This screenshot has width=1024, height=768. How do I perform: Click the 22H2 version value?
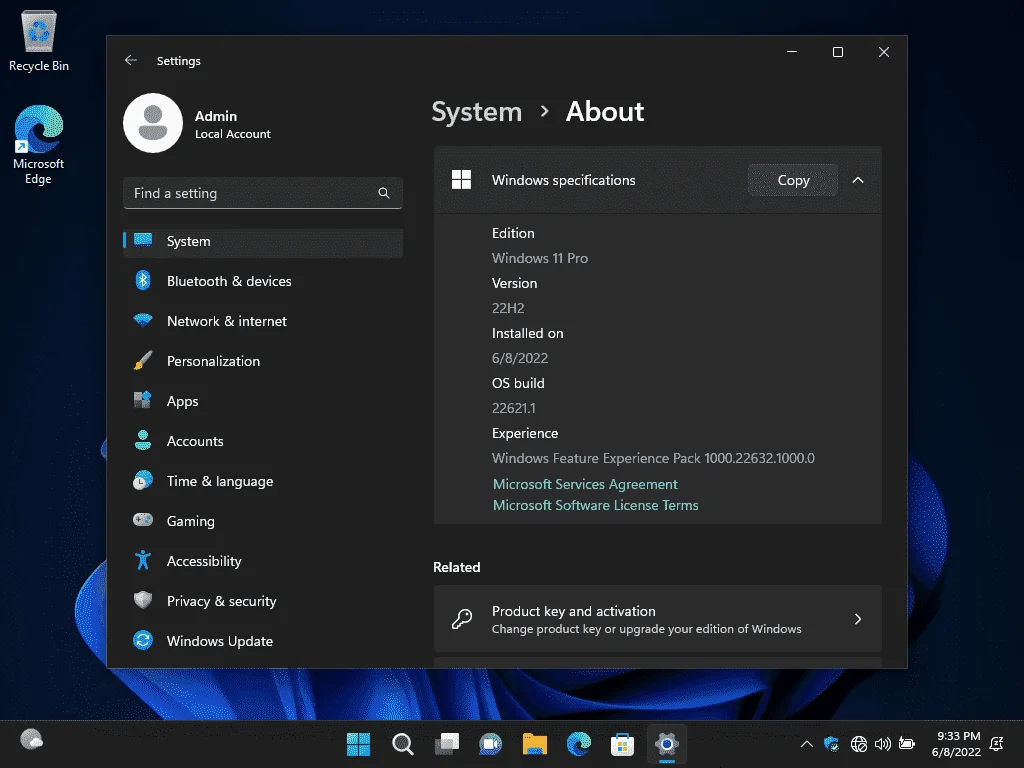tap(508, 308)
